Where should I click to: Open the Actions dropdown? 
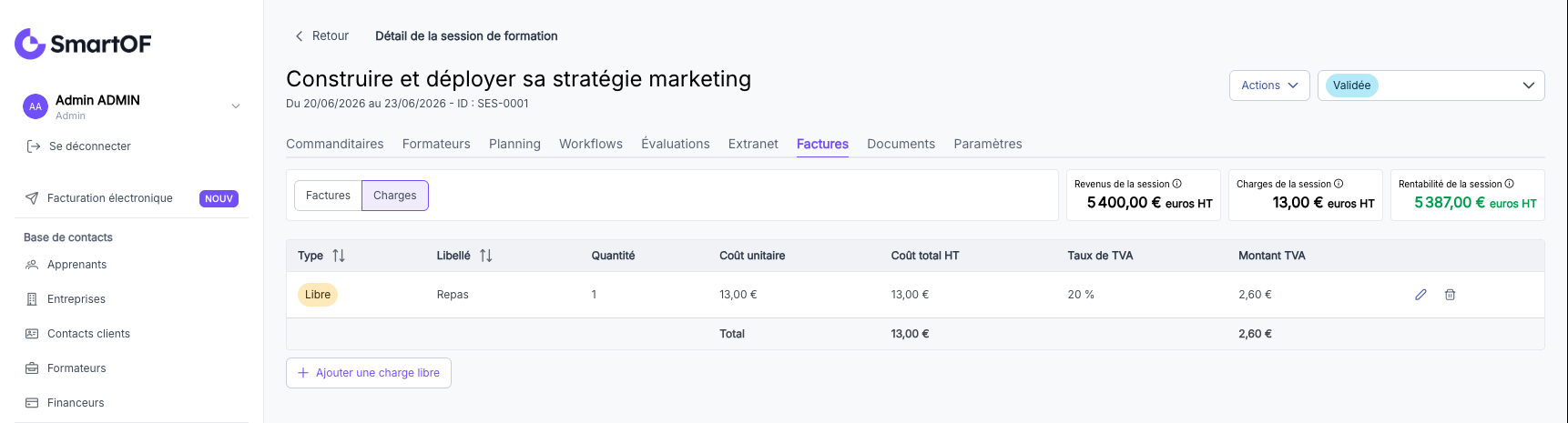click(x=1269, y=86)
